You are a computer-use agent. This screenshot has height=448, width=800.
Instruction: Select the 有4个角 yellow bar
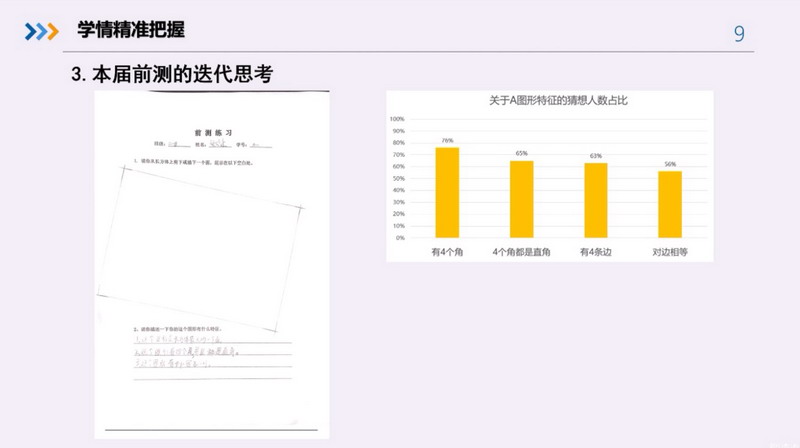(448, 193)
